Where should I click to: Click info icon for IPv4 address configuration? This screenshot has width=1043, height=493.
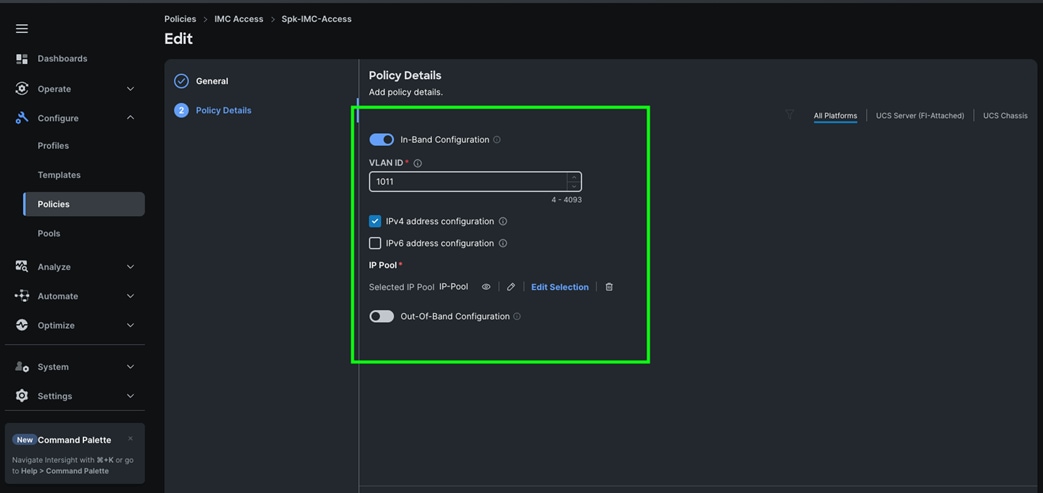pyautogui.click(x=503, y=222)
